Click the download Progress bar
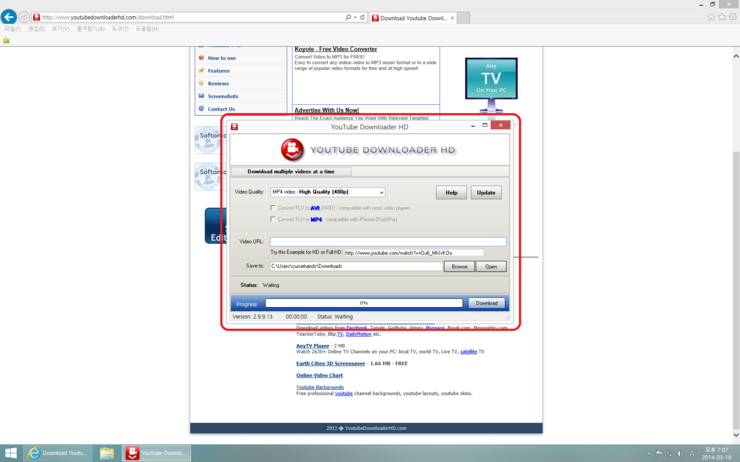Viewport: 740px width, 462px height. click(x=364, y=303)
